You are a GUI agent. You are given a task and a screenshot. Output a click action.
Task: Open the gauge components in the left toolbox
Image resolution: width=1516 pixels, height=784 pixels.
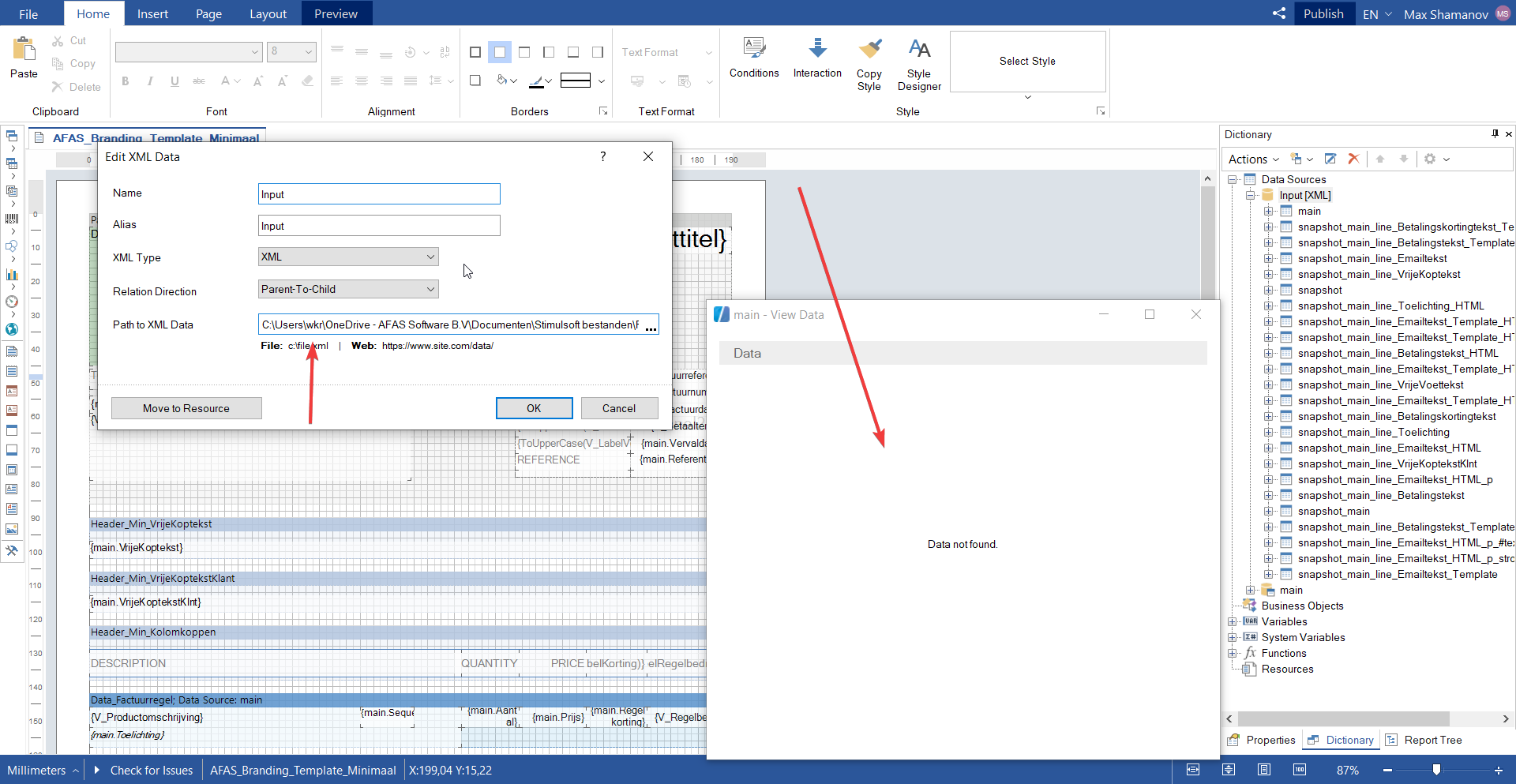click(x=12, y=302)
